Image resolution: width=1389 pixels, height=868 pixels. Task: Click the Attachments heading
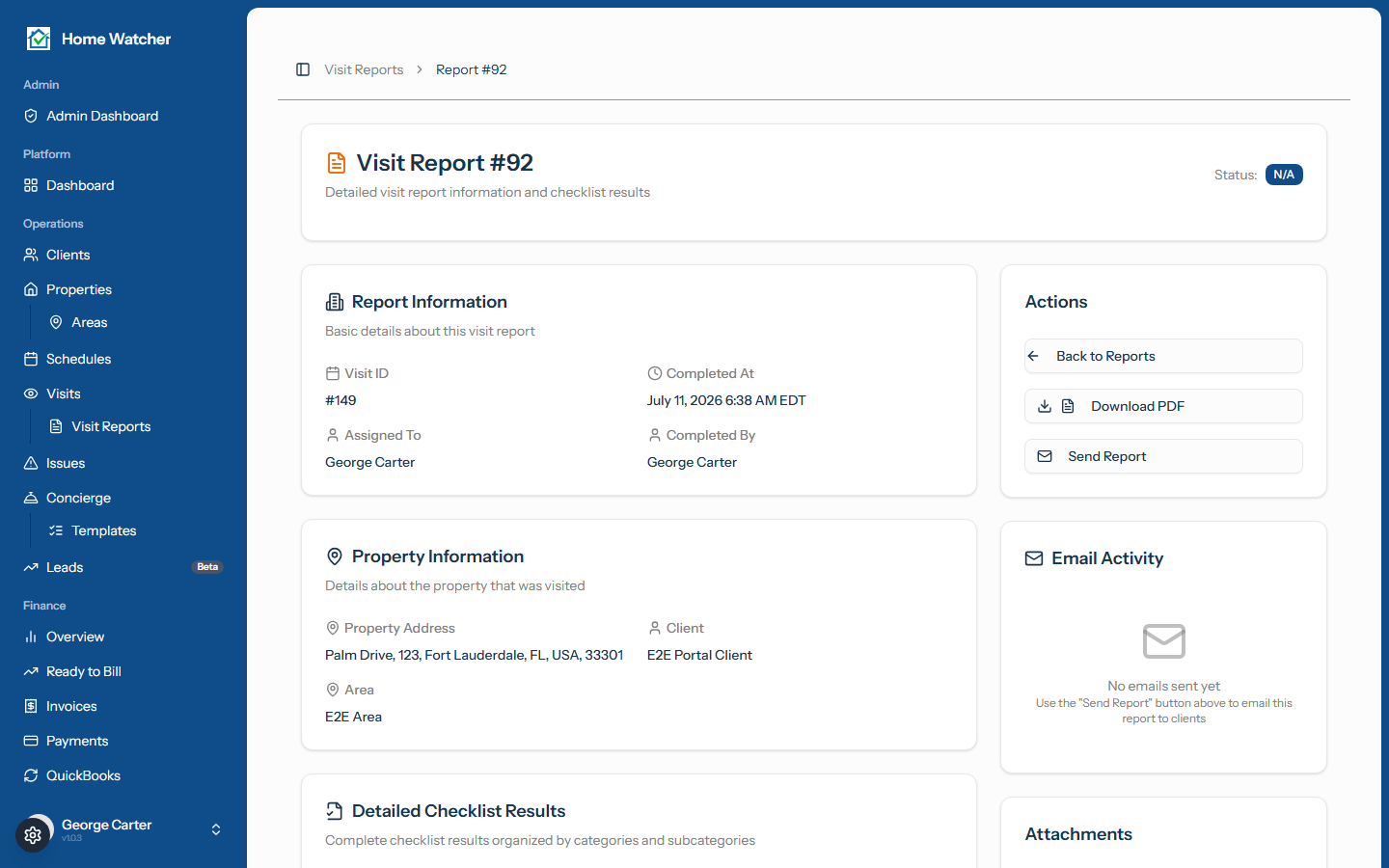[x=1078, y=834]
